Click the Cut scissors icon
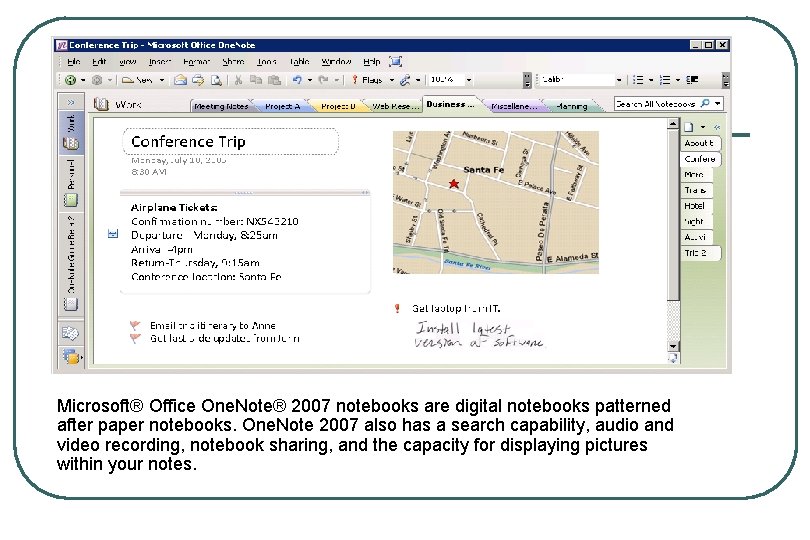The image size is (810, 540). (x=238, y=80)
